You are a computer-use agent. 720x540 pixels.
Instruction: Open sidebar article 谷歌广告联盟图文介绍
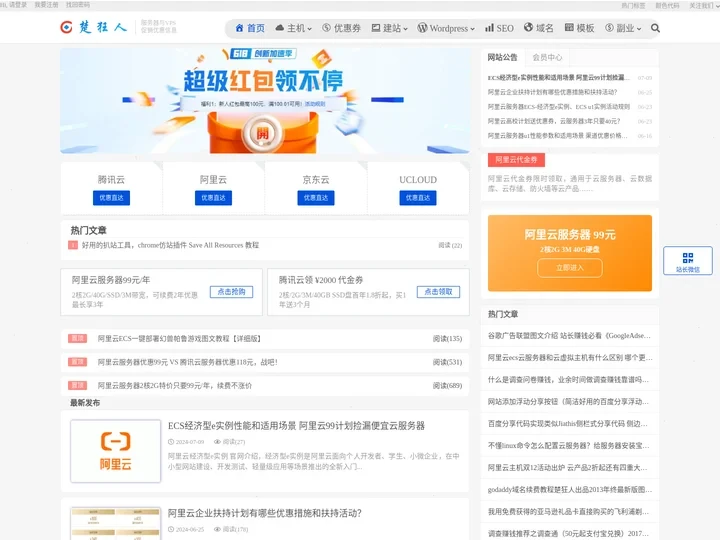569,336
